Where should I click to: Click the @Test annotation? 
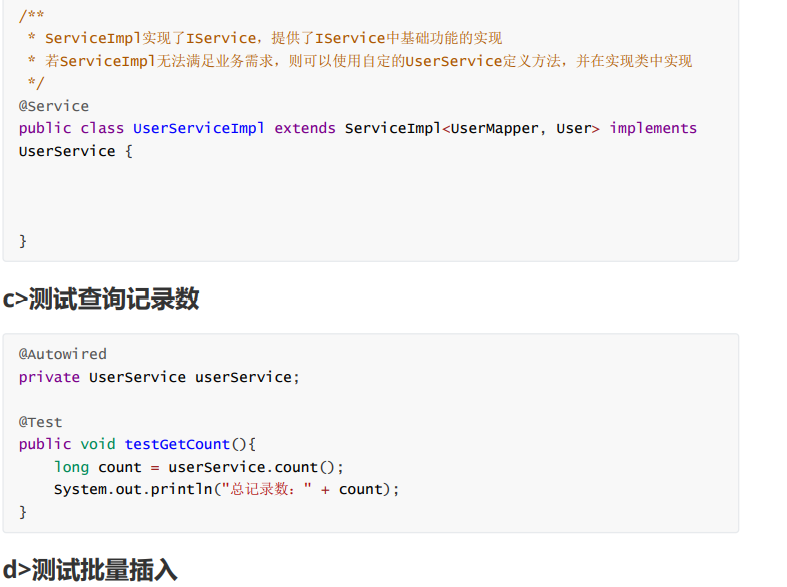tap(40, 422)
